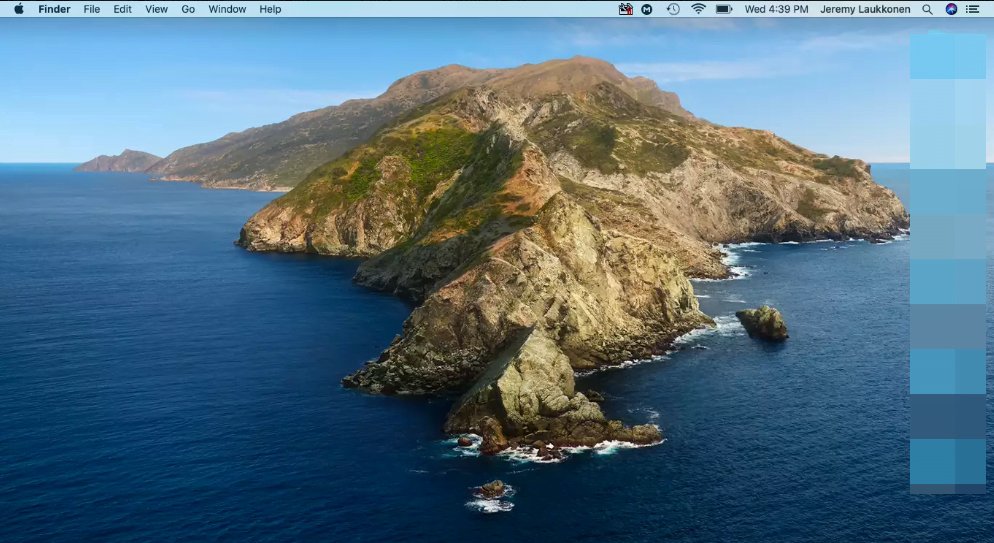994x543 pixels.
Task: Click the Time Machine status icon
Action: coord(673,9)
